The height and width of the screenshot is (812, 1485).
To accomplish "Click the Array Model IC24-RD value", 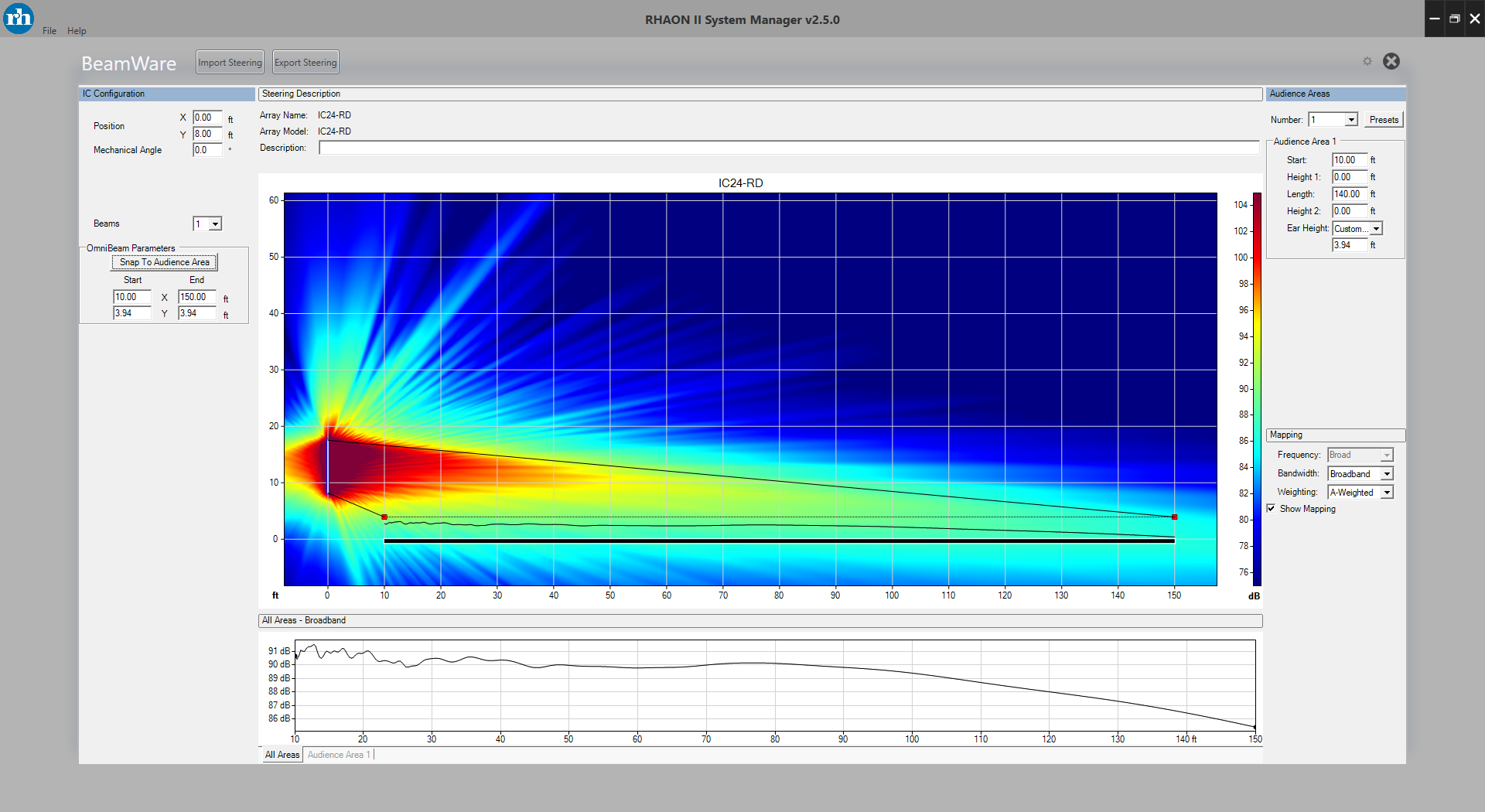I will pos(334,131).
